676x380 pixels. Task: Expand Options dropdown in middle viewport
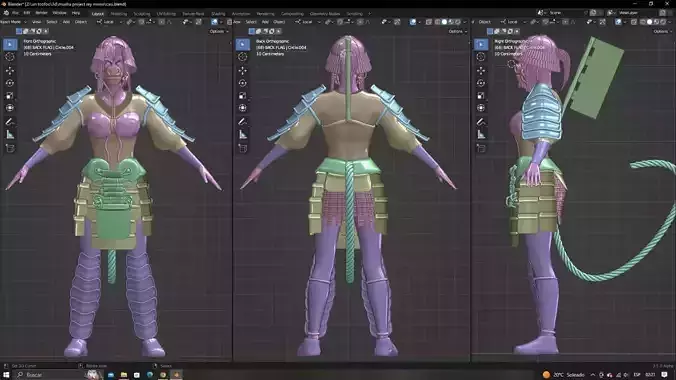coord(457,31)
